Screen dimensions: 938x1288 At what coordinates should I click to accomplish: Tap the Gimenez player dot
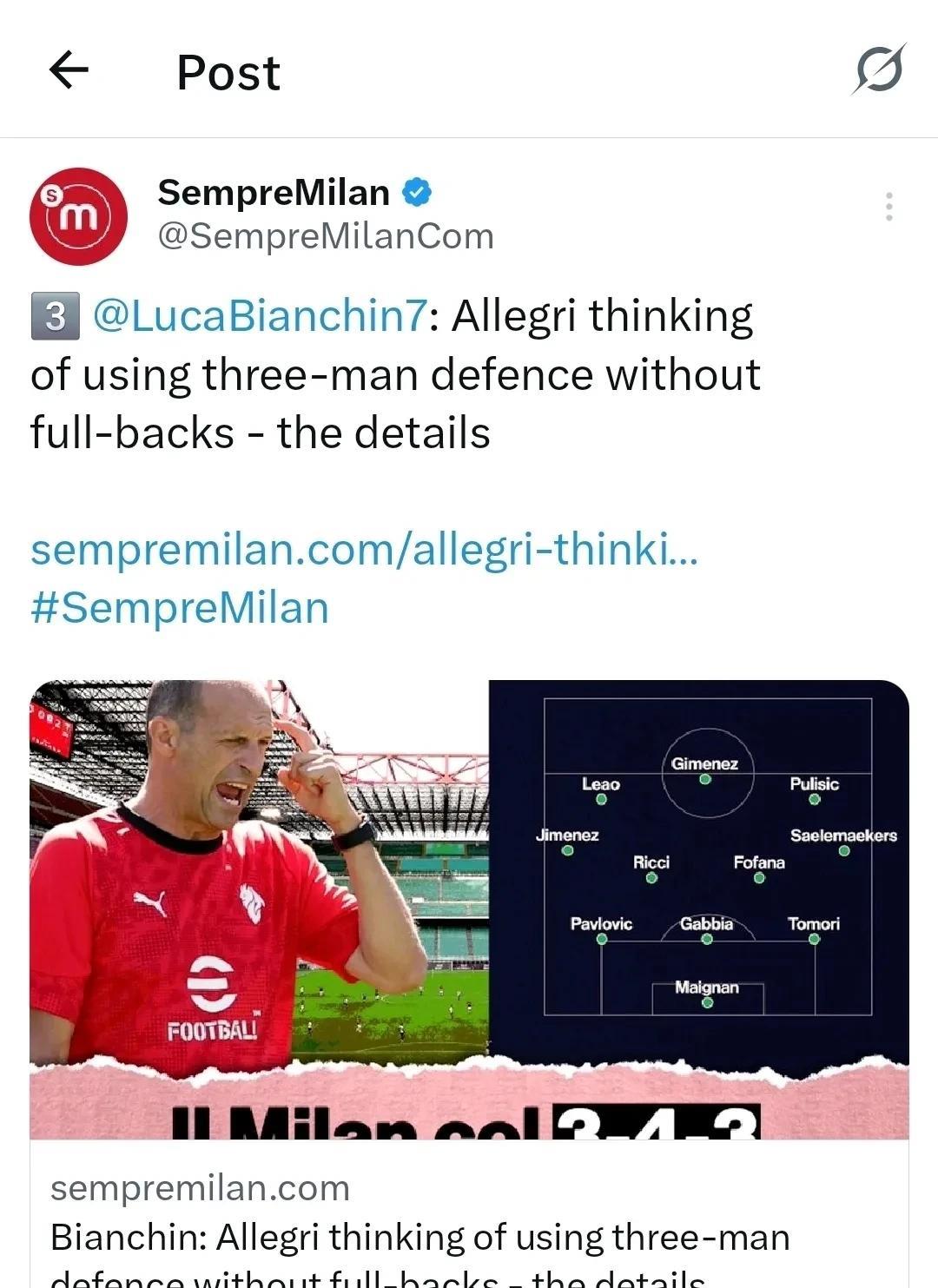point(705,779)
